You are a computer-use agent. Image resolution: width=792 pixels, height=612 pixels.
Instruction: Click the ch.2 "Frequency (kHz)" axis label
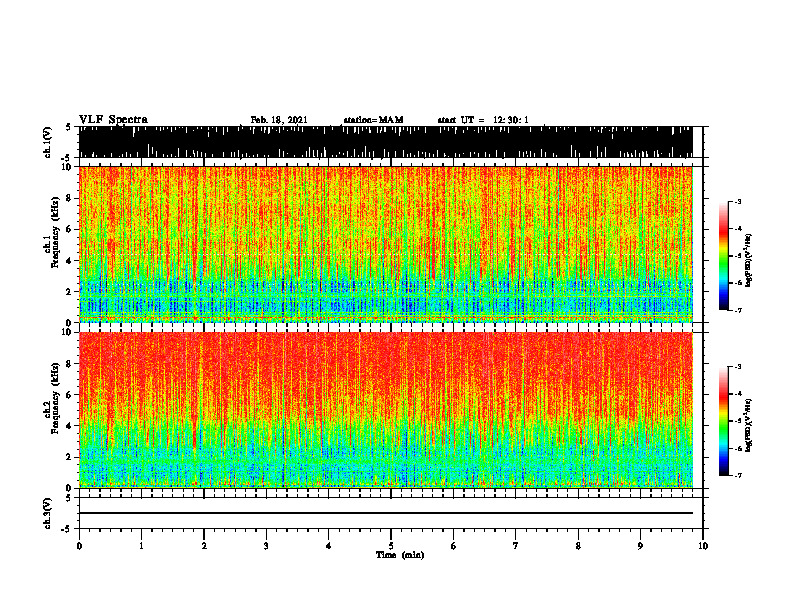55,398
